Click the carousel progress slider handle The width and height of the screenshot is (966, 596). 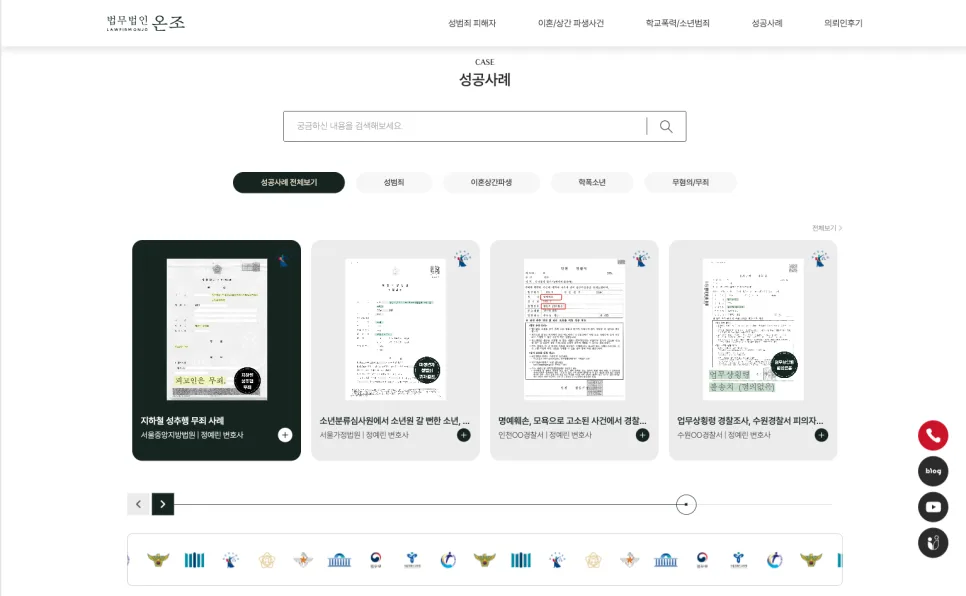coord(686,504)
